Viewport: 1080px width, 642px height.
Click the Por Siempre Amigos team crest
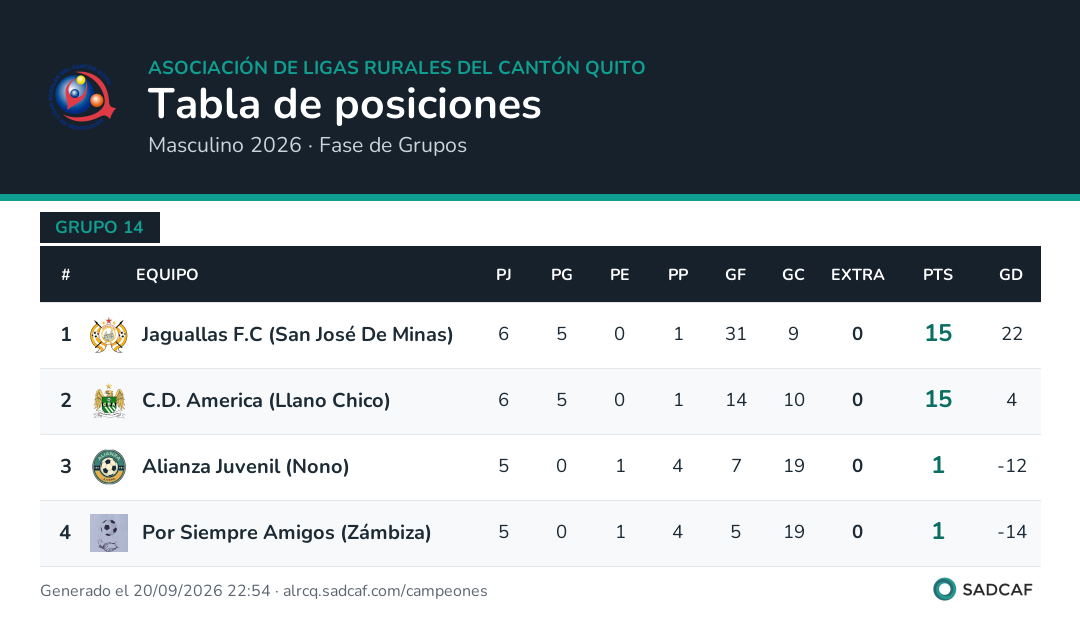tap(109, 533)
